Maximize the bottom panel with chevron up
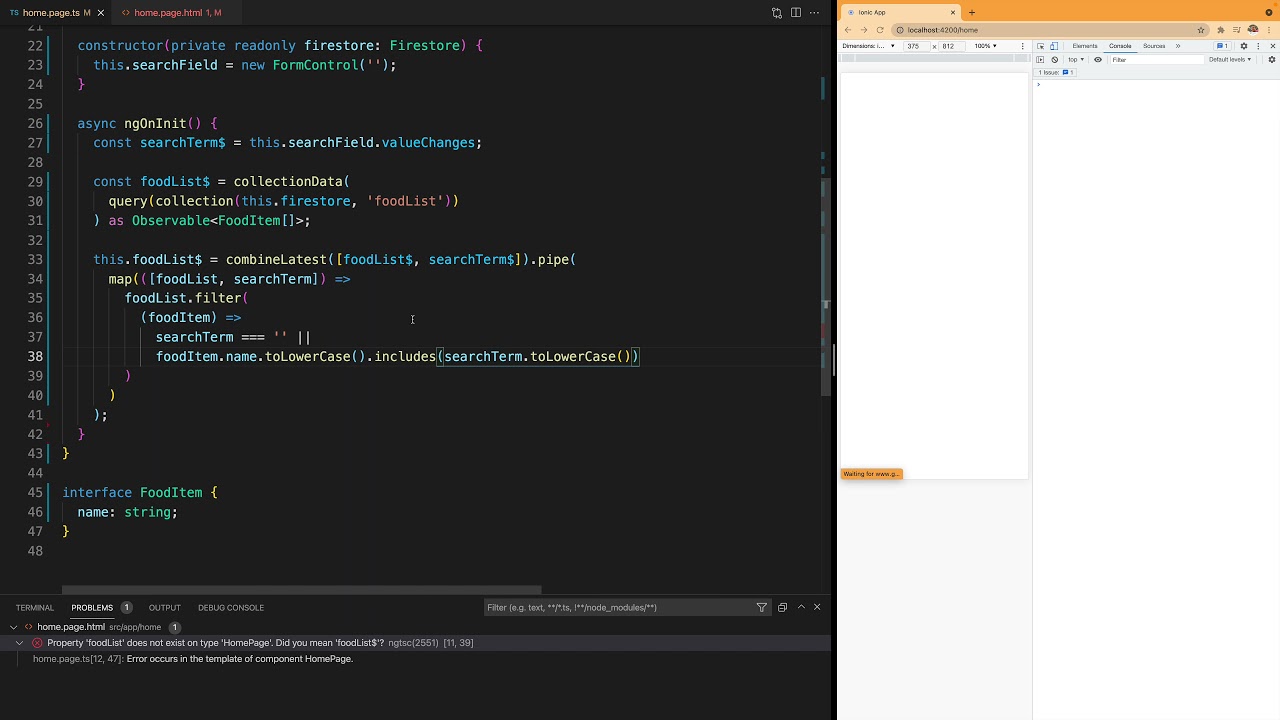The image size is (1280, 720). (801, 607)
